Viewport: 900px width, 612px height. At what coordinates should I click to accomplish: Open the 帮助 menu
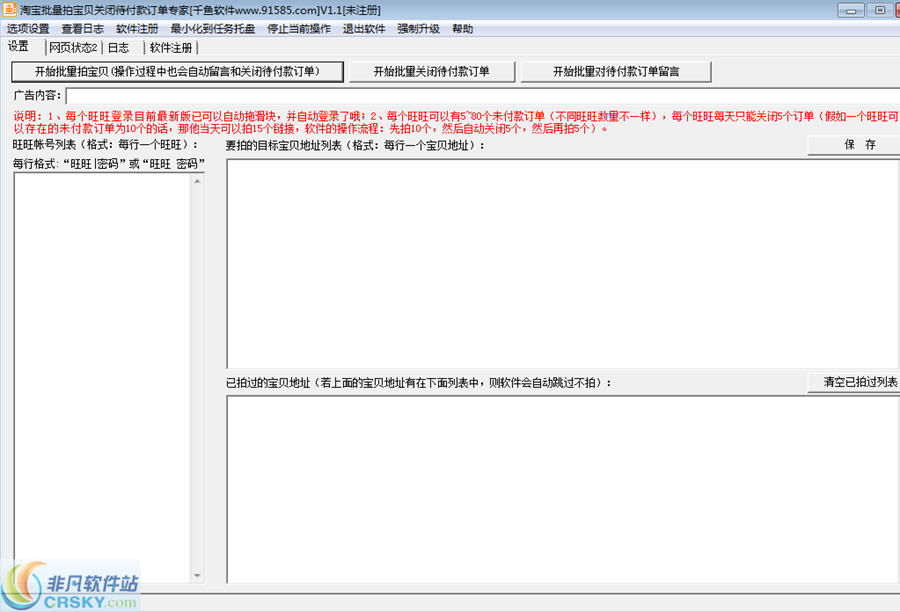463,29
